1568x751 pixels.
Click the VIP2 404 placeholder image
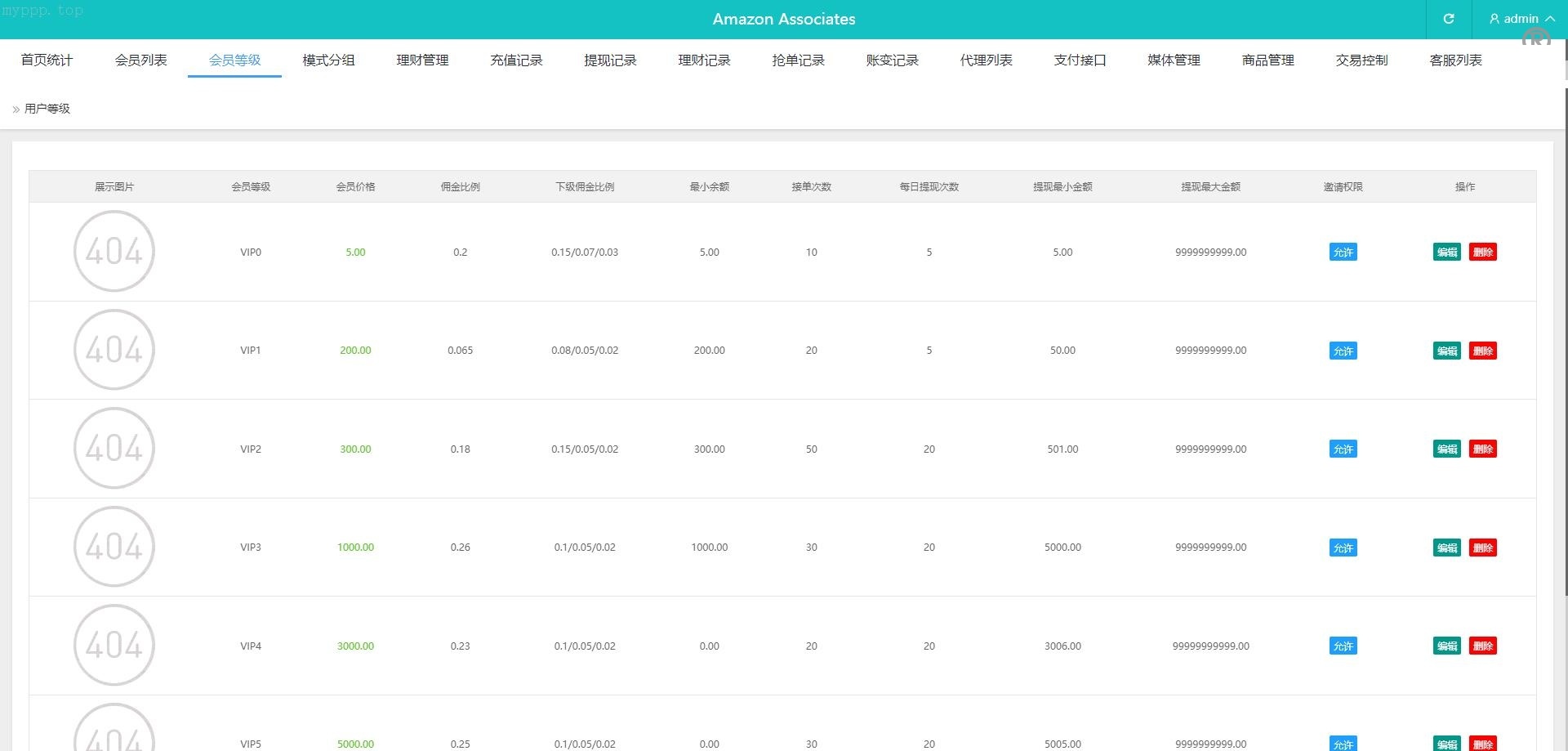coord(114,448)
